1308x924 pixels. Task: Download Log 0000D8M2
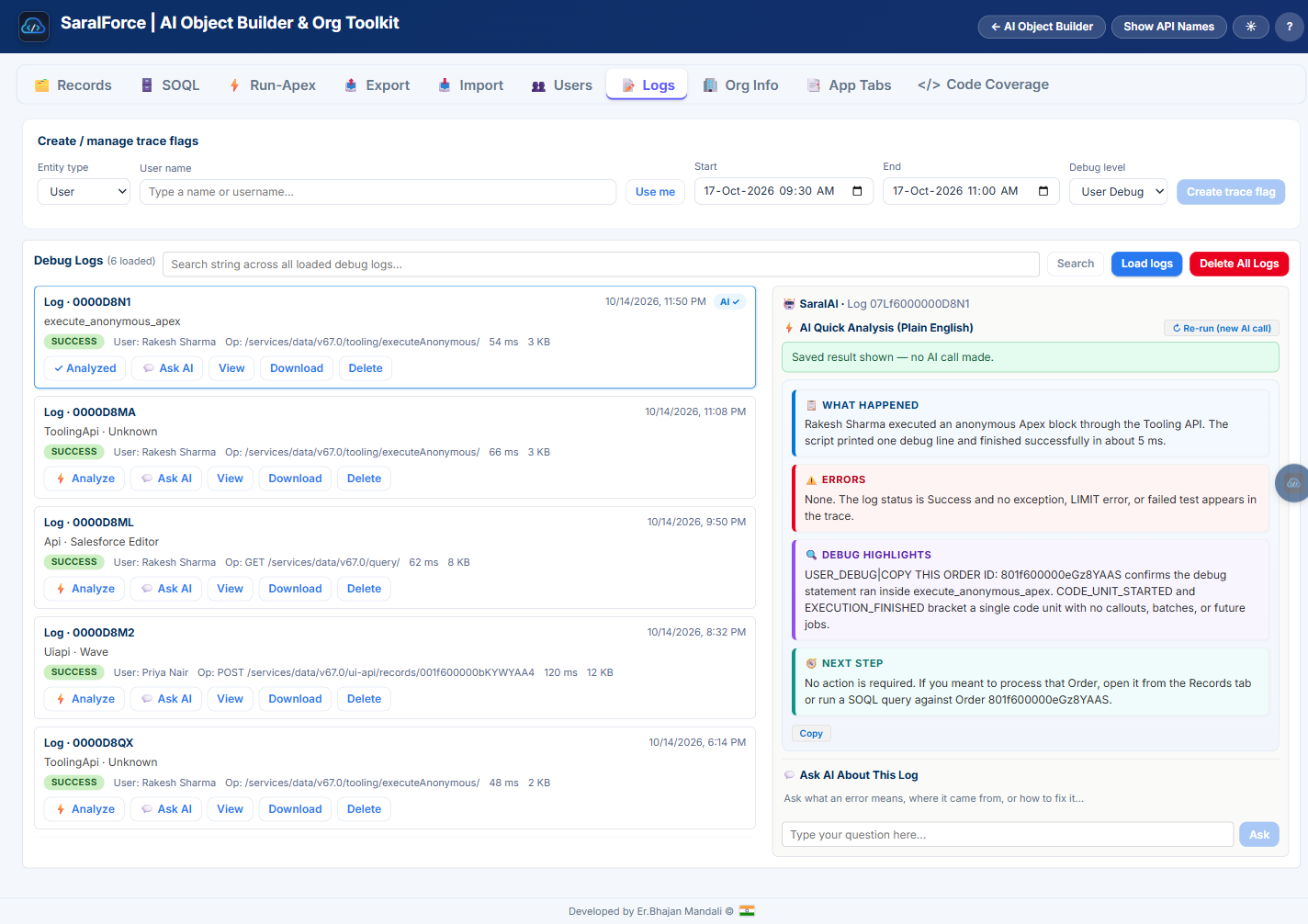[x=295, y=699]
